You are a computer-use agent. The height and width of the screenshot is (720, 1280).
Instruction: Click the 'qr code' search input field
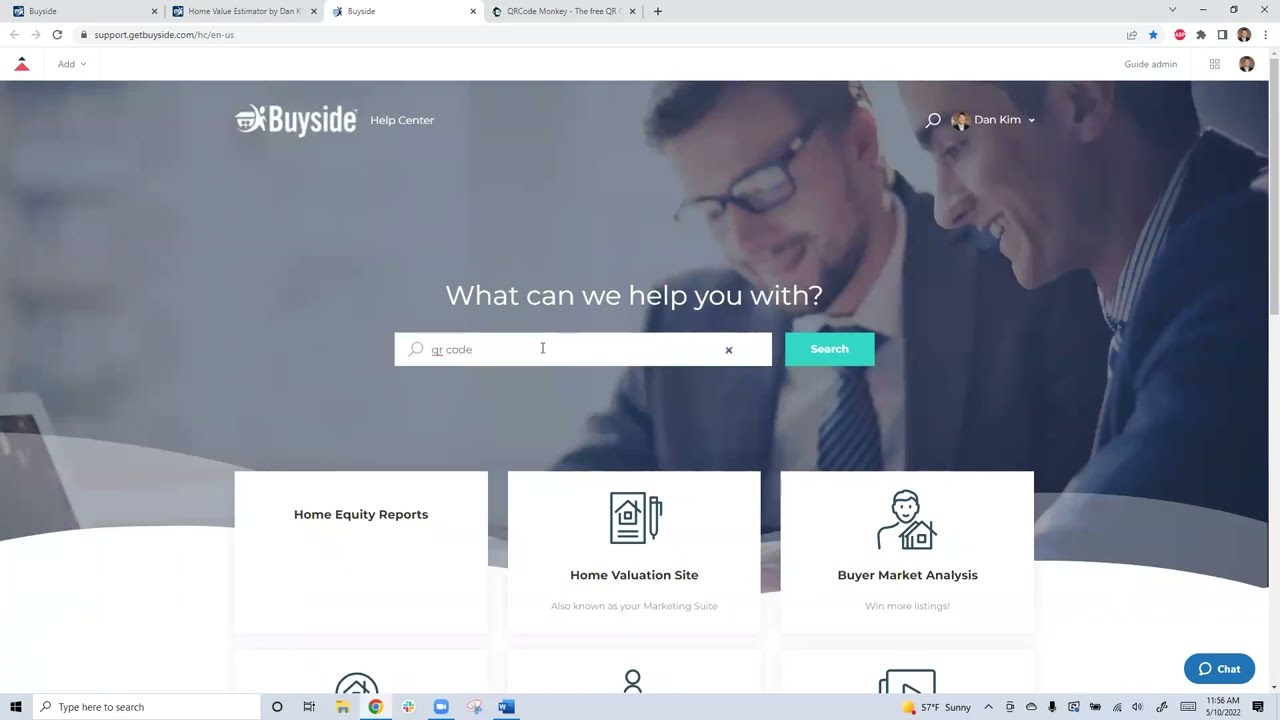pos(583,349)
